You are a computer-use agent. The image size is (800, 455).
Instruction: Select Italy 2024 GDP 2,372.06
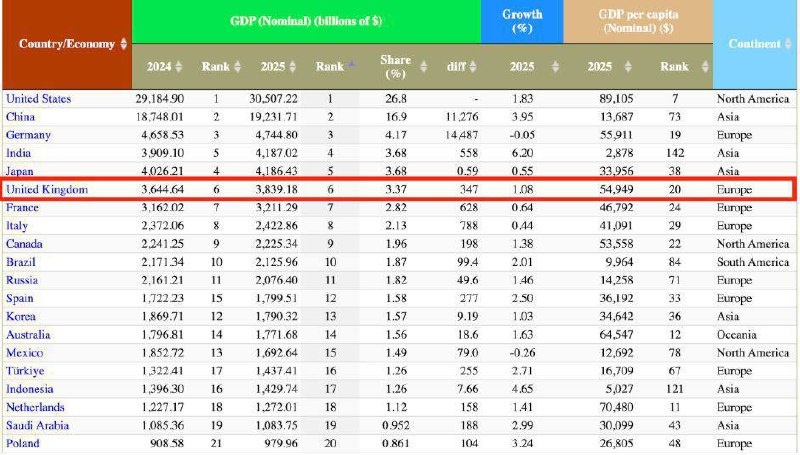[x=162, y=226]
